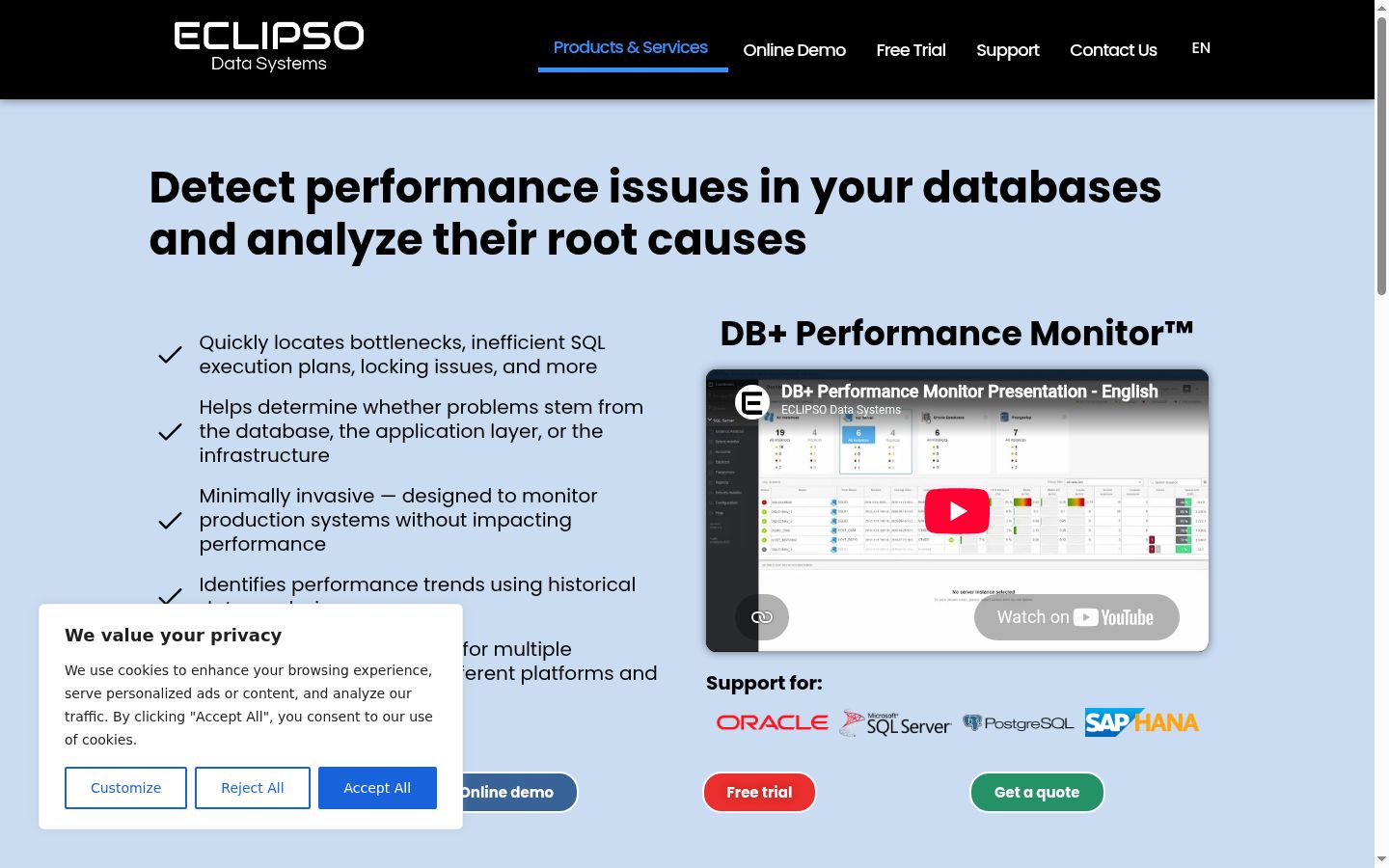The height and width of the screenshot is (868, 1389).
Task: Click the 'We value your privacy' heading
Action: pos(174,635)
